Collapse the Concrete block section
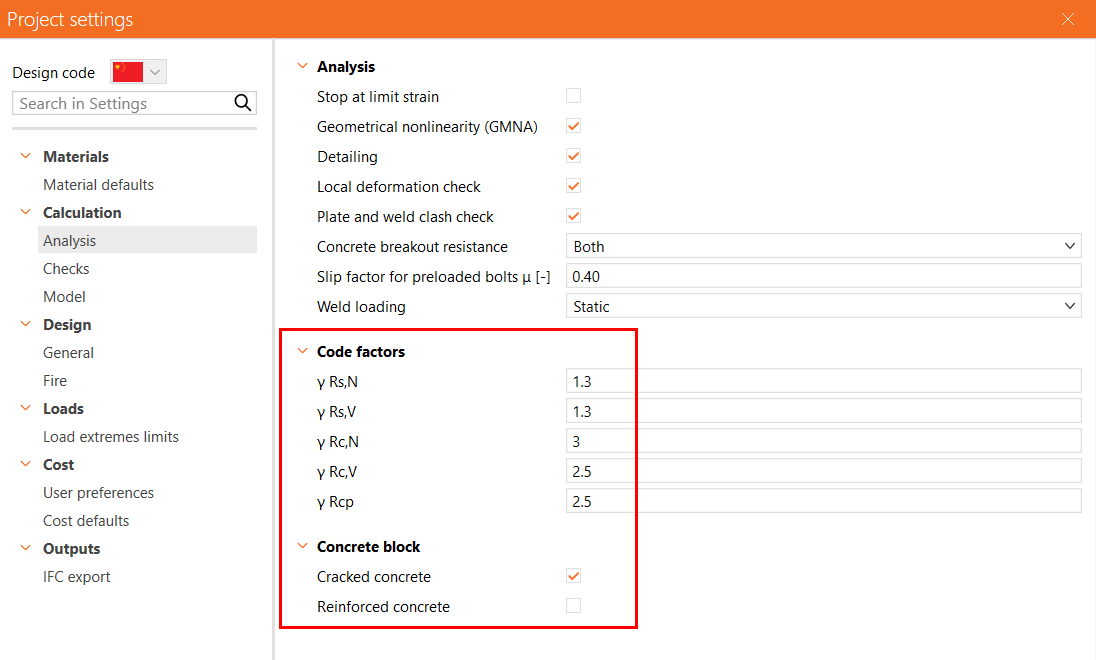 [x=302, y=547]
